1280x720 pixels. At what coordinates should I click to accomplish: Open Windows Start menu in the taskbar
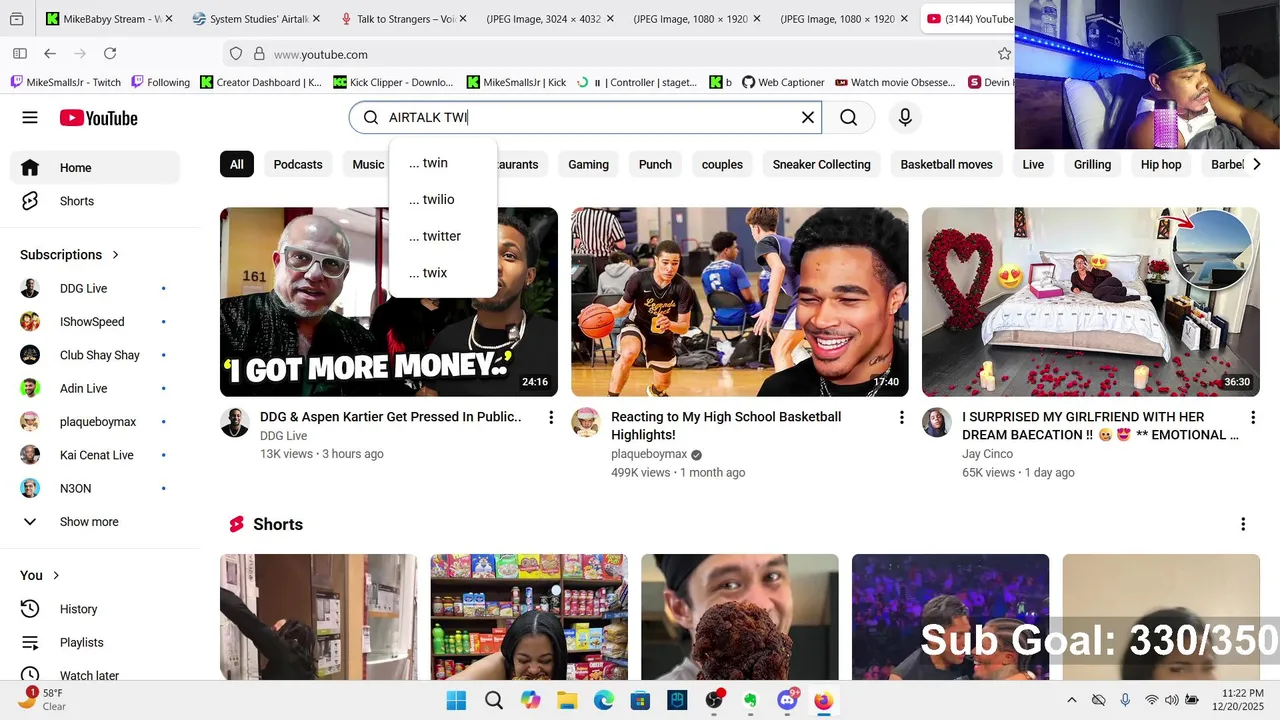(456, 700)
